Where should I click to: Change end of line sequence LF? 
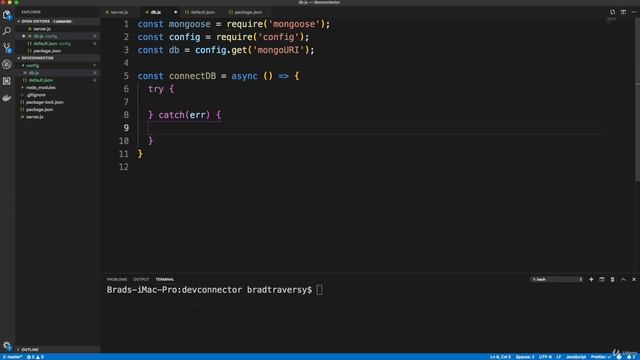coord(558,357)
